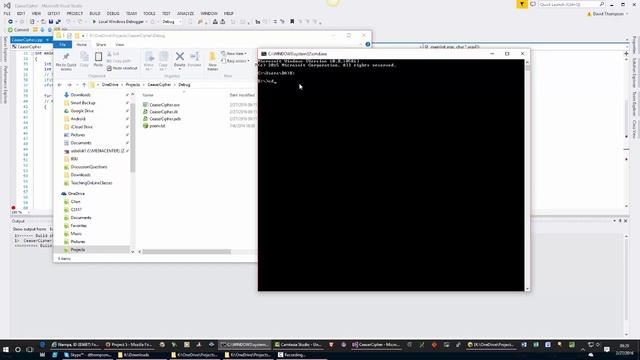Click the navigation pane vertical scrollbar
This screenshot has width=640, height=360.
point(133,139)
